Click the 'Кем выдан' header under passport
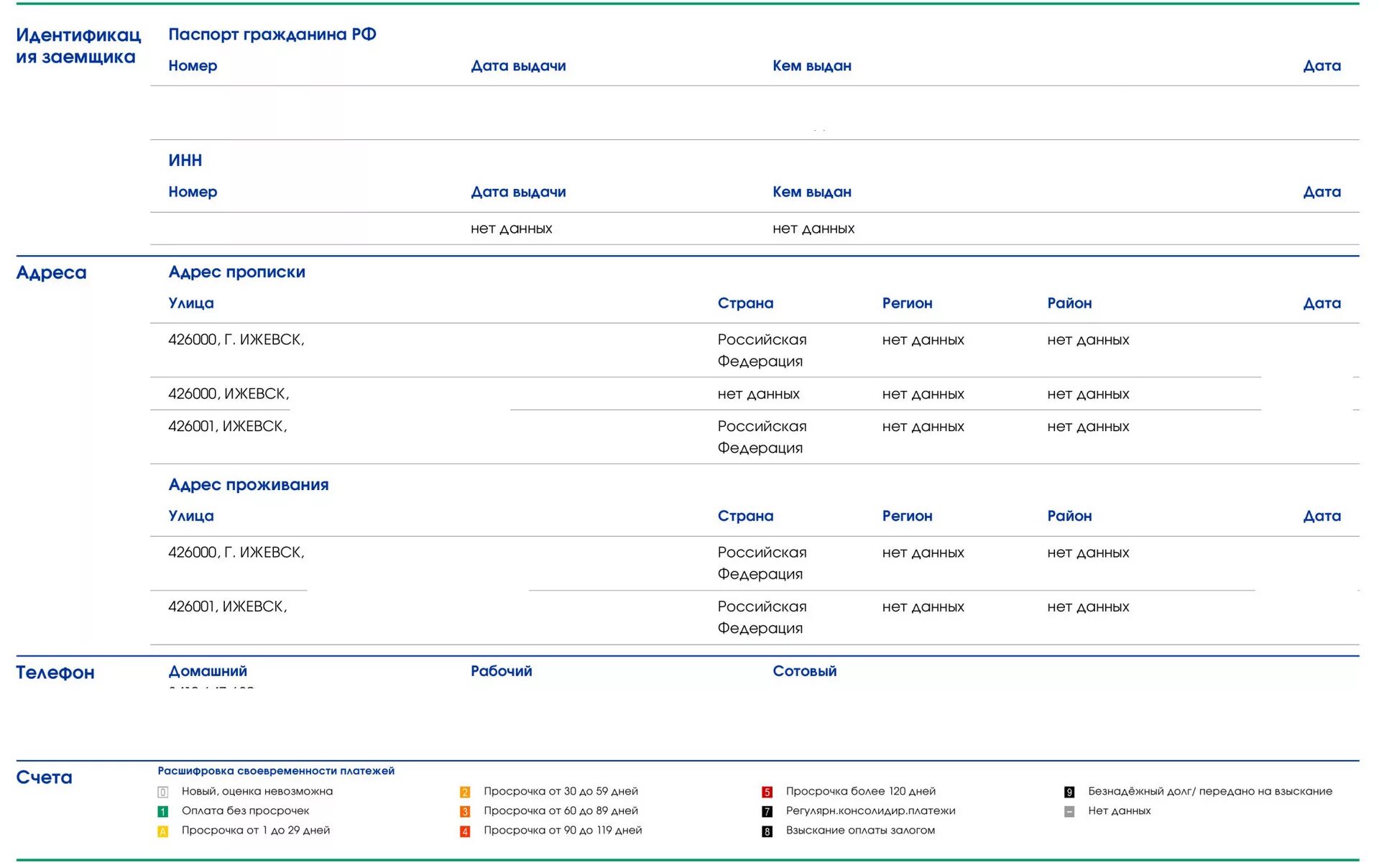 coord(811,65)
